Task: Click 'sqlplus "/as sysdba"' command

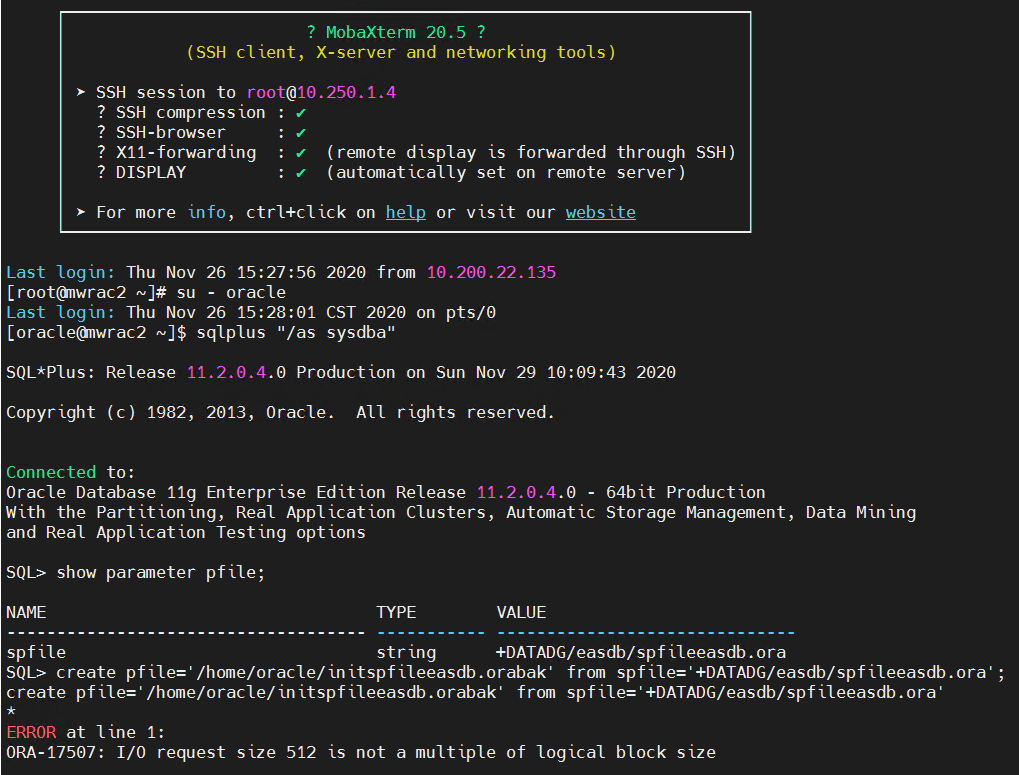Action: (x=296, y=333)
